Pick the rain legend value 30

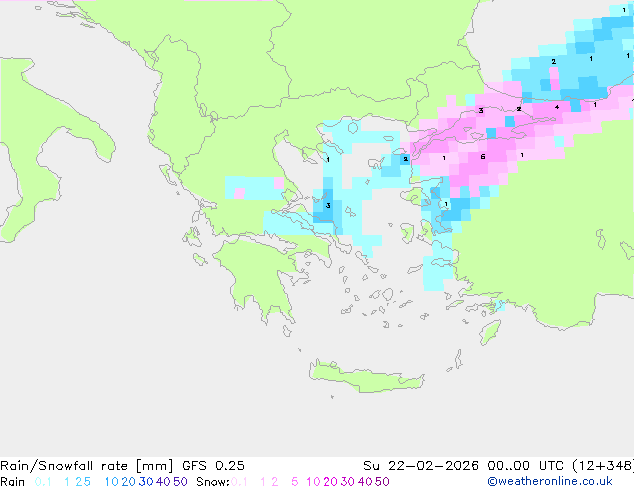(146, 482)
